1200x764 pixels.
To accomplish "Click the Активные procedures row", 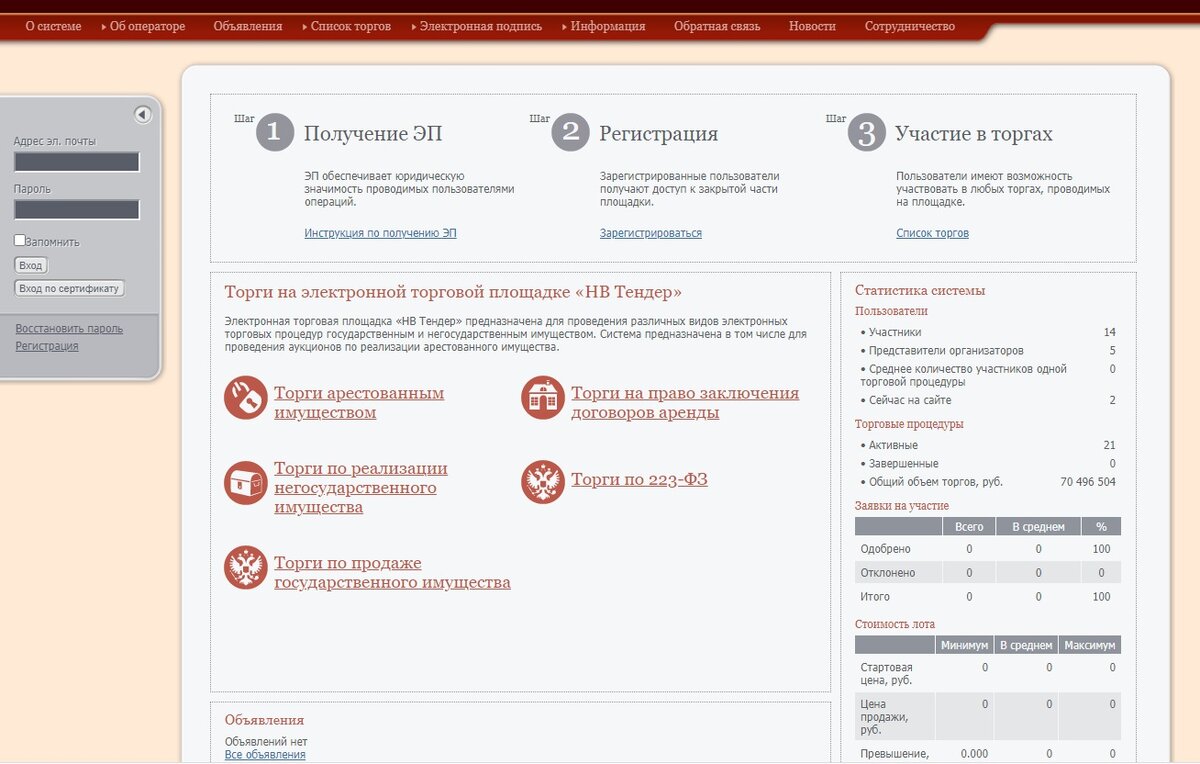I will [x=988, y=445].
